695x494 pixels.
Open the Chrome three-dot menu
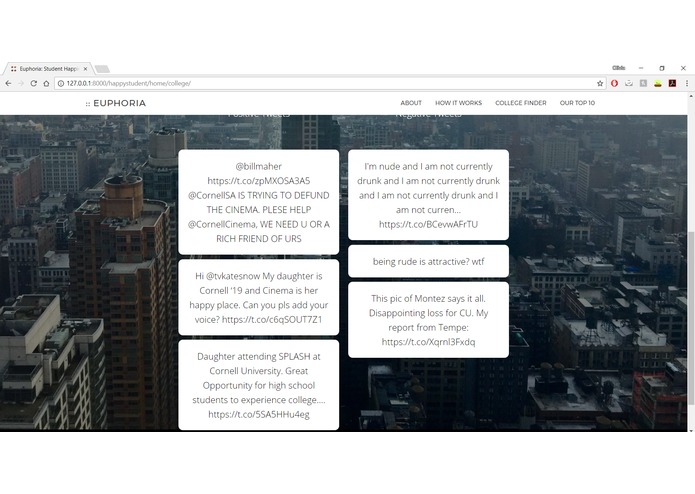687,83
